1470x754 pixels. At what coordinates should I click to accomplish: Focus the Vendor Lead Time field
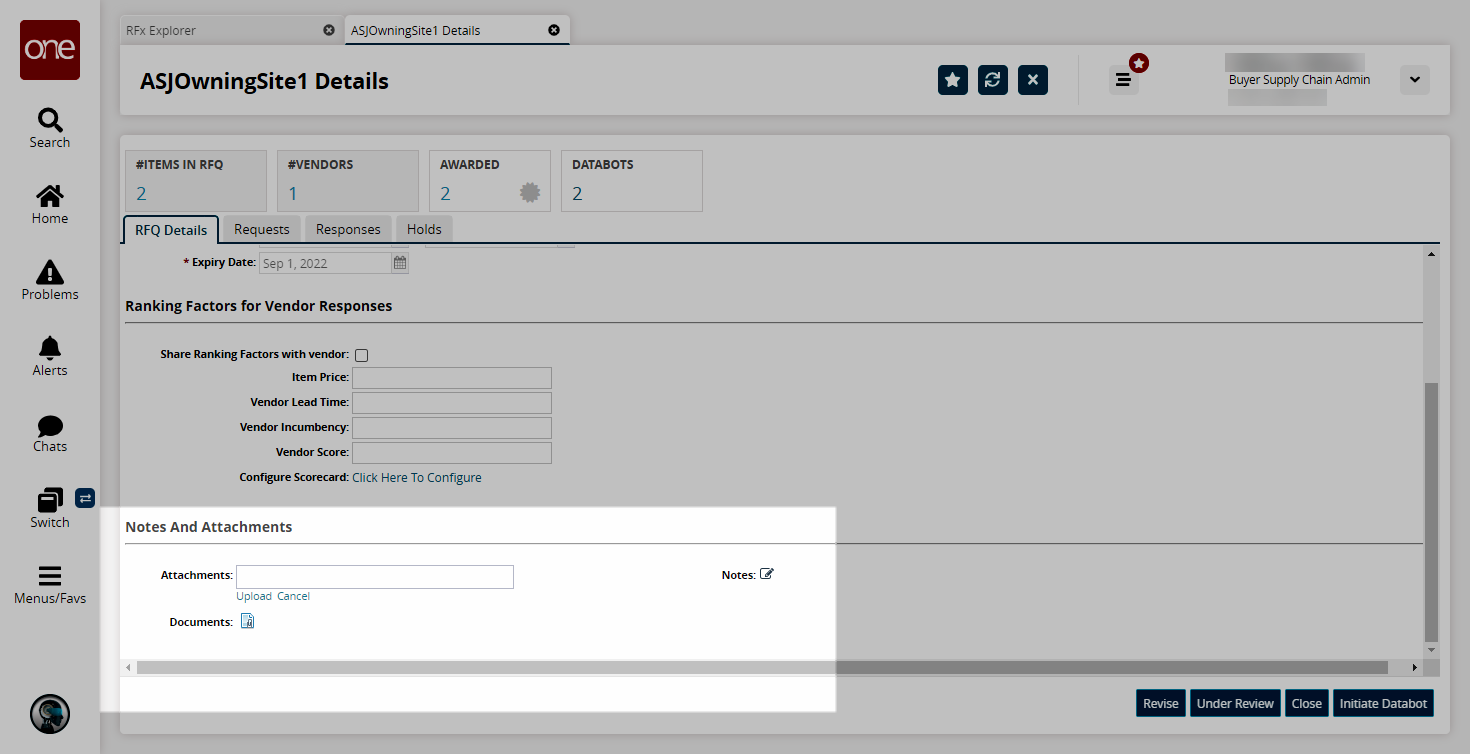tap(452, 403)
